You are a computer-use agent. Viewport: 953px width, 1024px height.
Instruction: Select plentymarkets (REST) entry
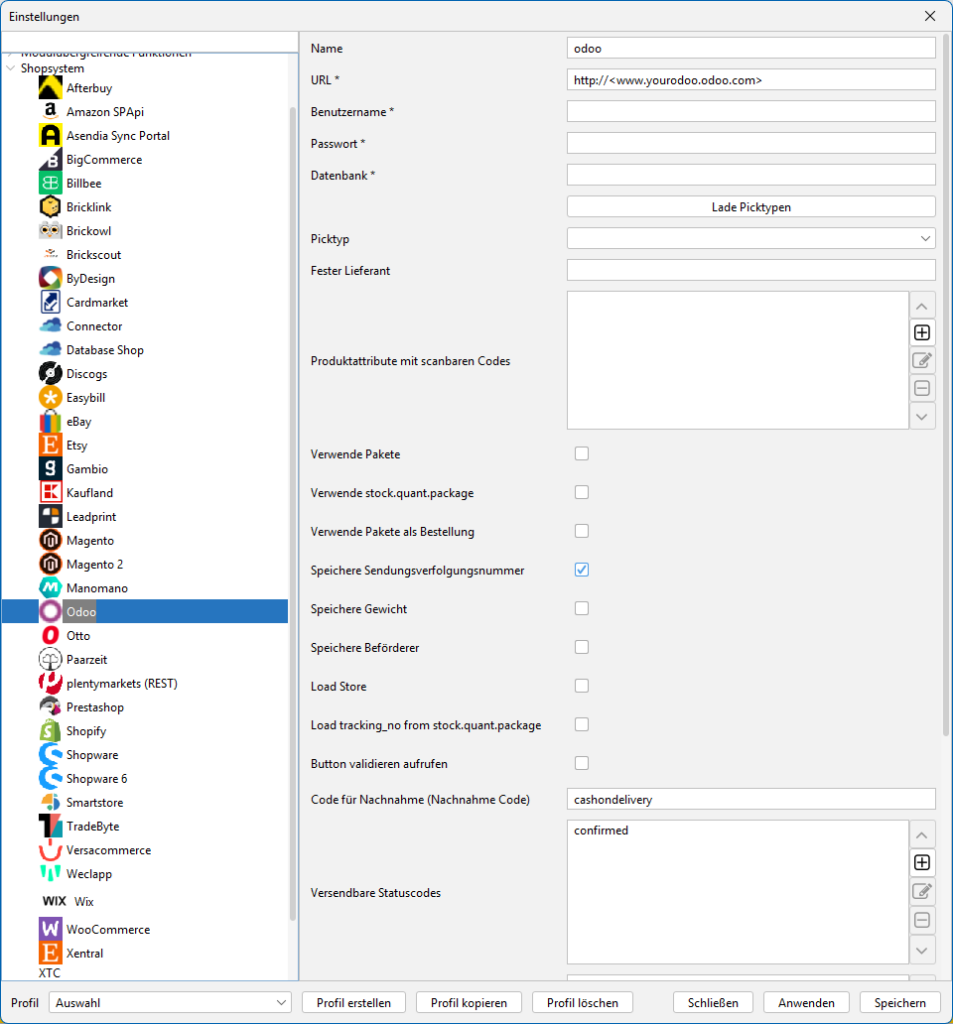point(121,684)
